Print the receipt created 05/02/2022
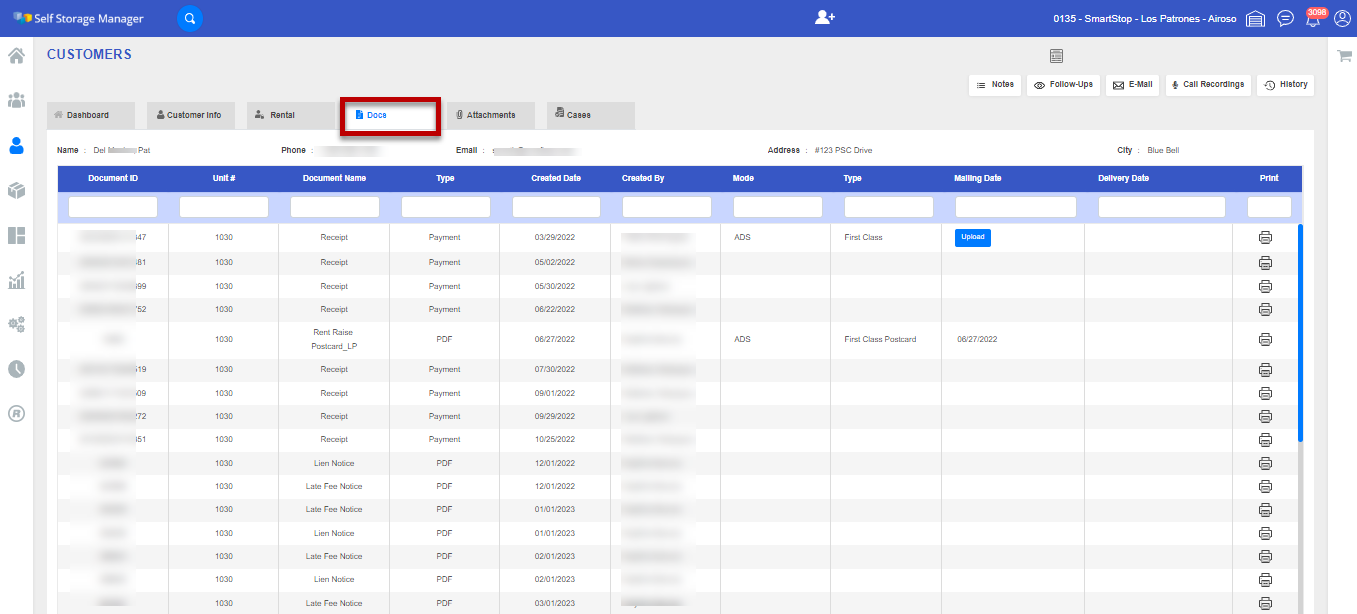The image size is (1357, 614). [x=1265, y=263]
